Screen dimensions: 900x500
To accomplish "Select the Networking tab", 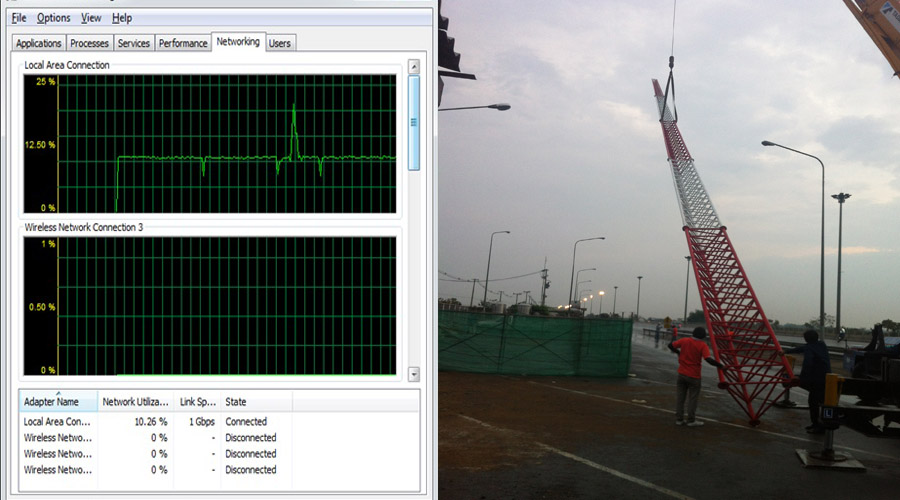I will (238, 41).
